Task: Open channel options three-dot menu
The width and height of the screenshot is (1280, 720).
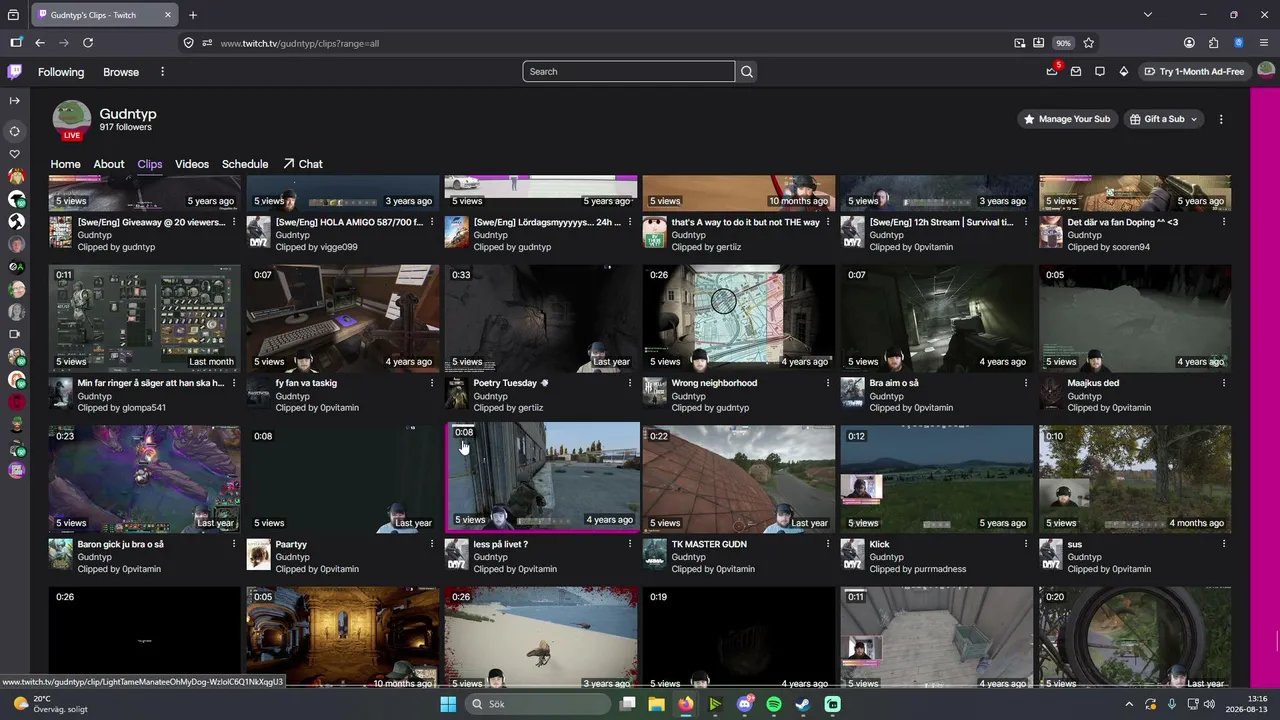Action: click(x=1221, y=119)
